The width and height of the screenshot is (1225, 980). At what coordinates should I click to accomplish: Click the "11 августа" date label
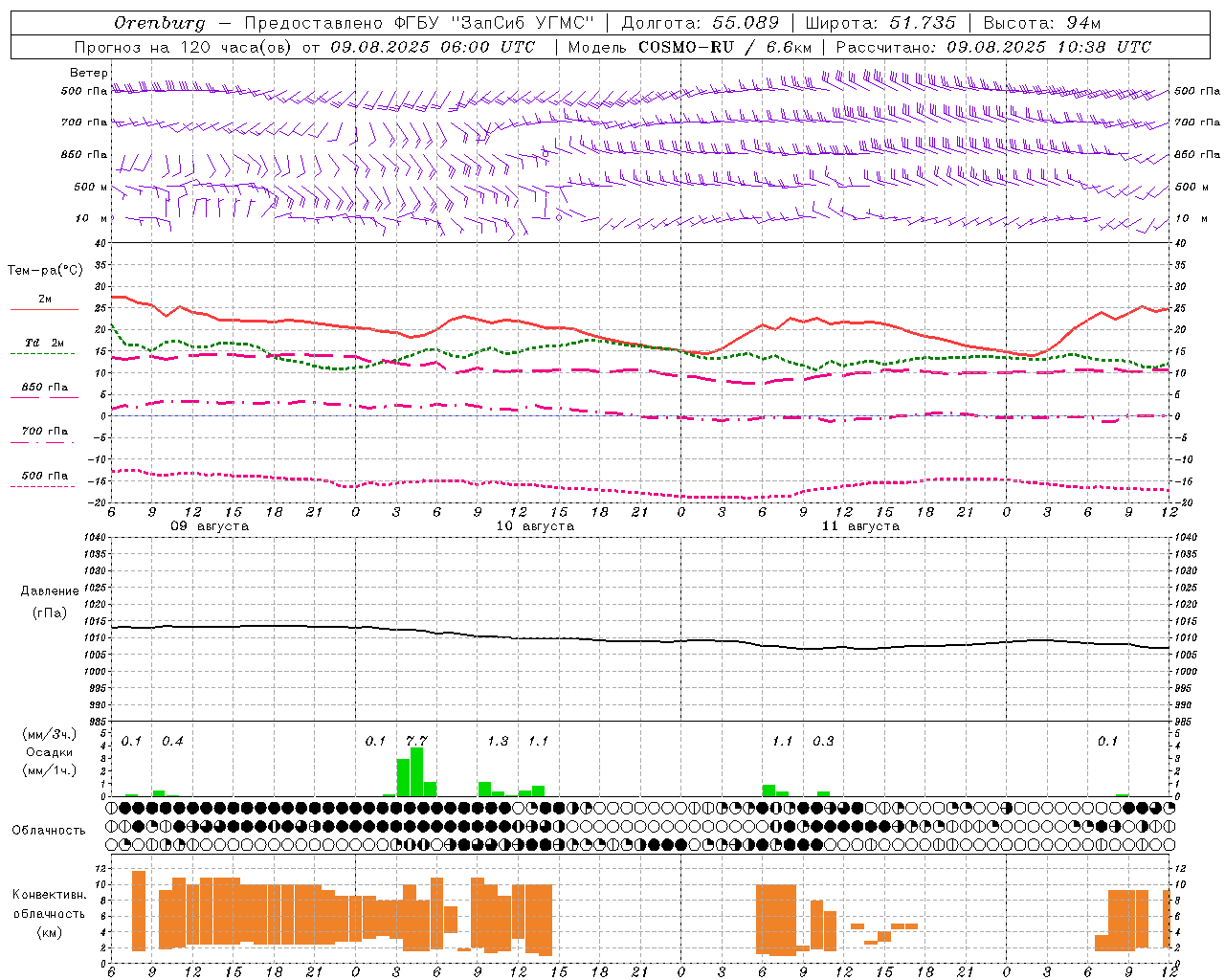tap(860, 526)
